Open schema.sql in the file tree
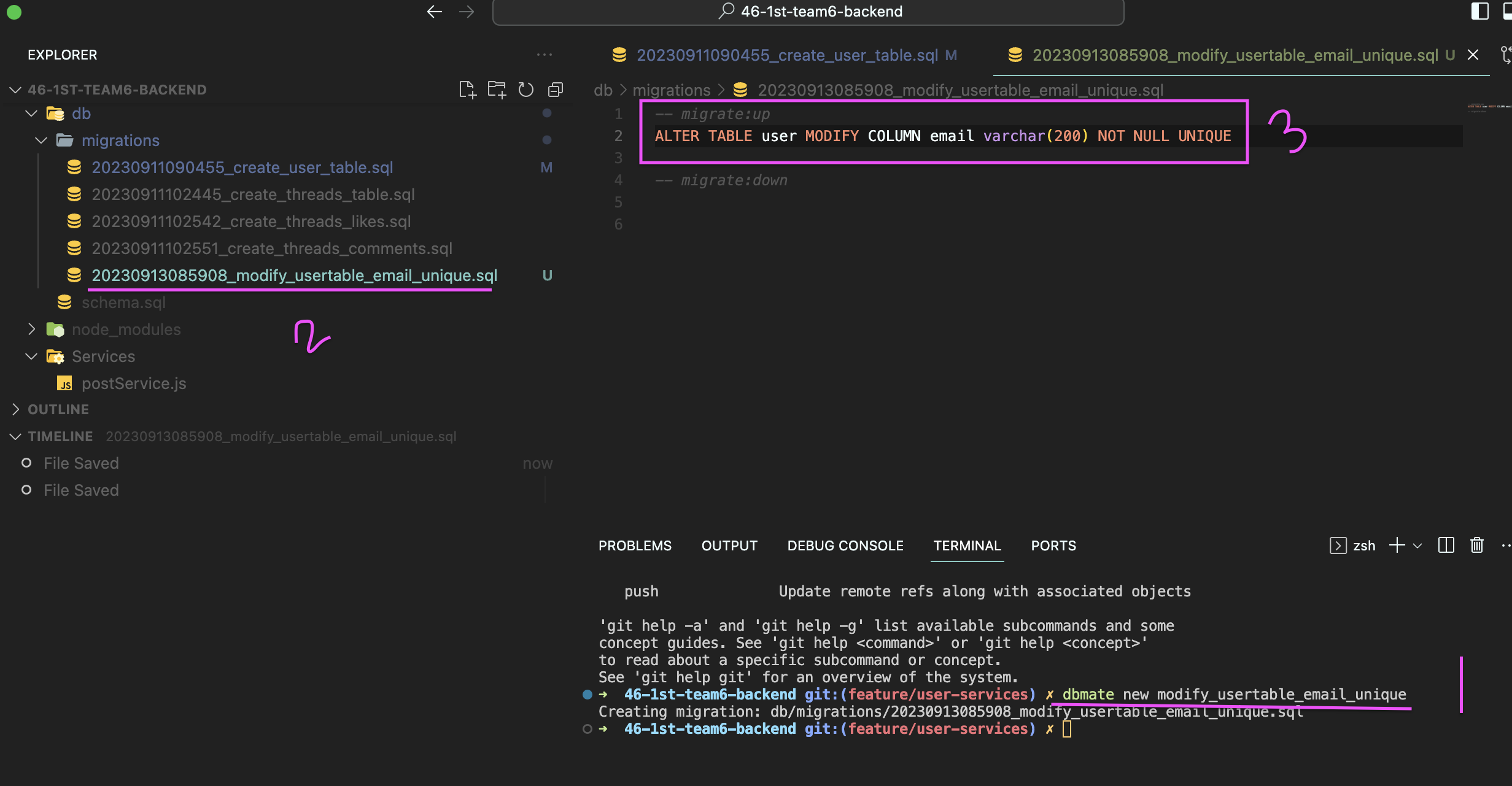The height and width of the screenshot is (786, 1512). pos(123,302)
